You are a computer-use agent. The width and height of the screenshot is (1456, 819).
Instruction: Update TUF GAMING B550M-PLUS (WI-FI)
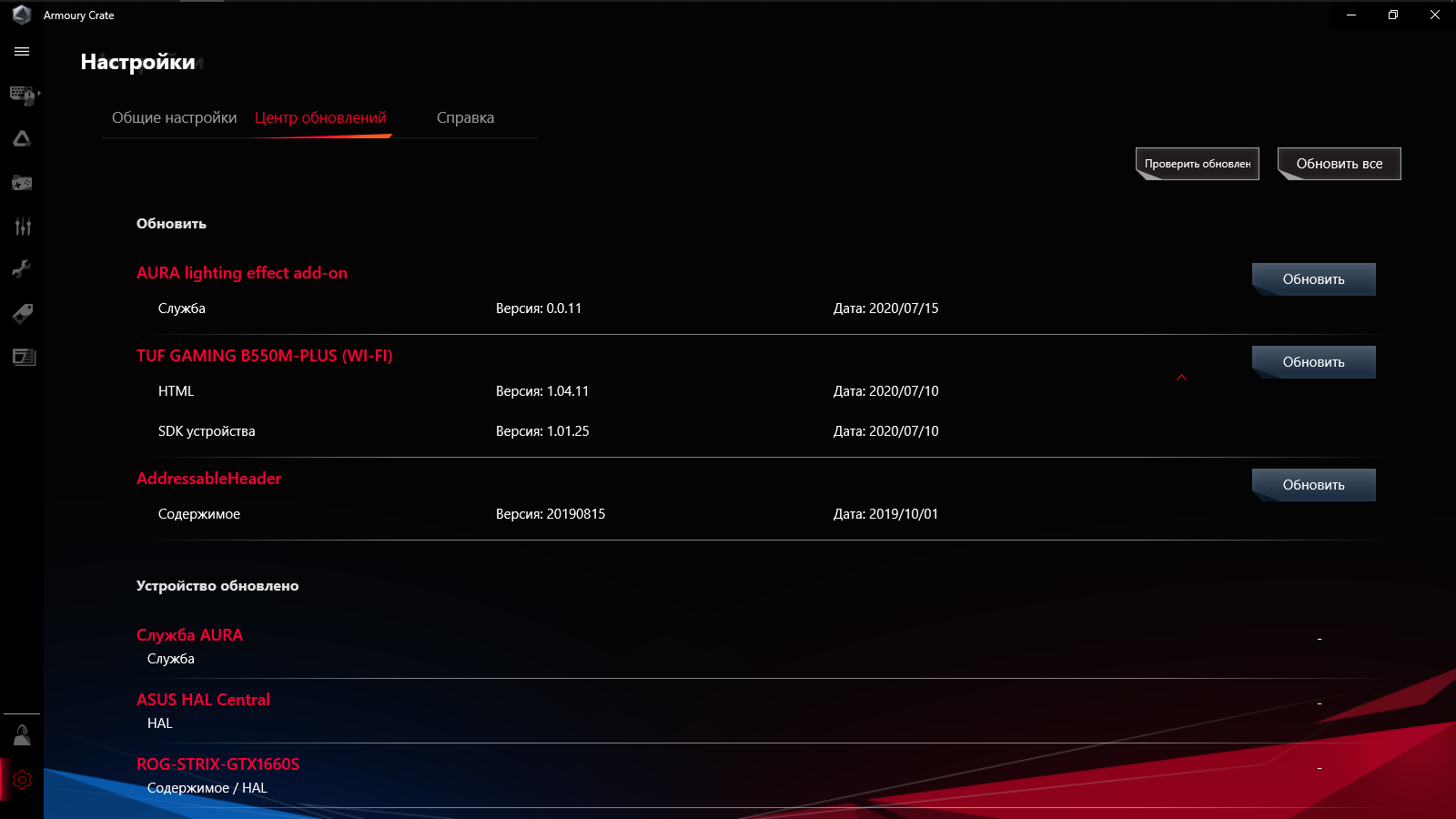[x=1314, y=362]
